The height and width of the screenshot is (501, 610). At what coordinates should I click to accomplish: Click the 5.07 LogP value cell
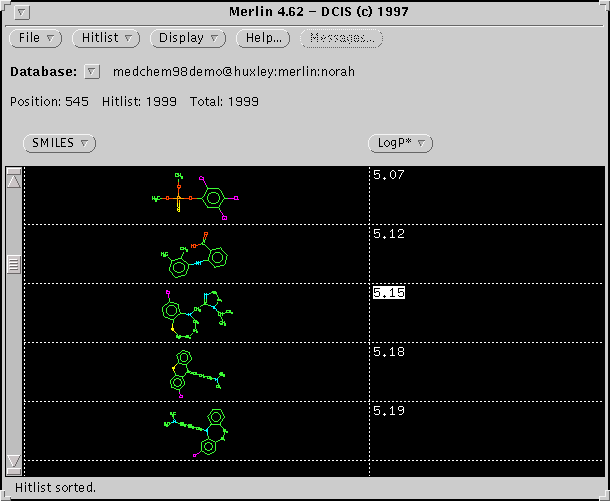click(x=385, y=175)
